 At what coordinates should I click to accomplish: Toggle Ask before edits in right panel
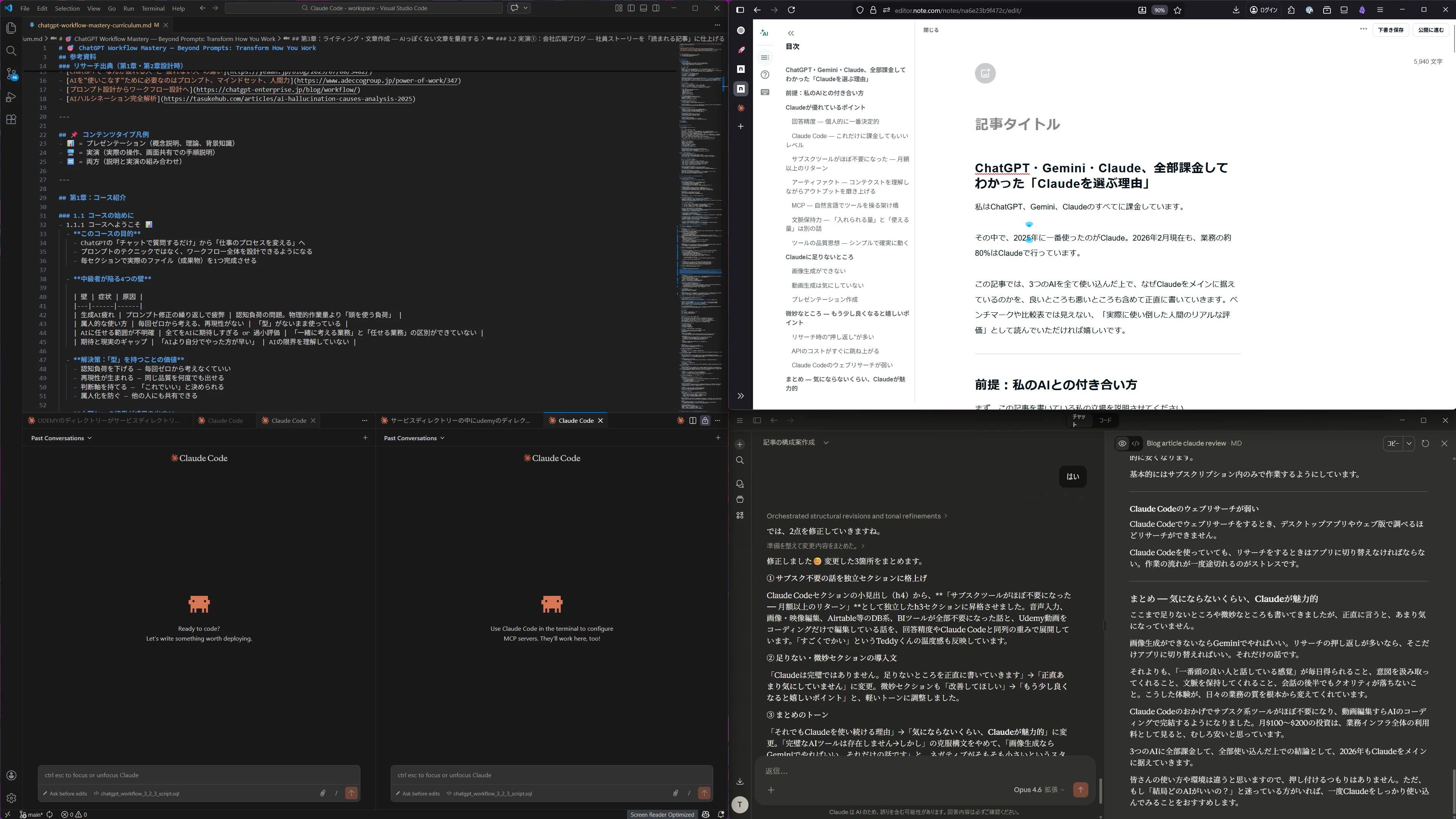pyautogui.click(x=418, y=793)
